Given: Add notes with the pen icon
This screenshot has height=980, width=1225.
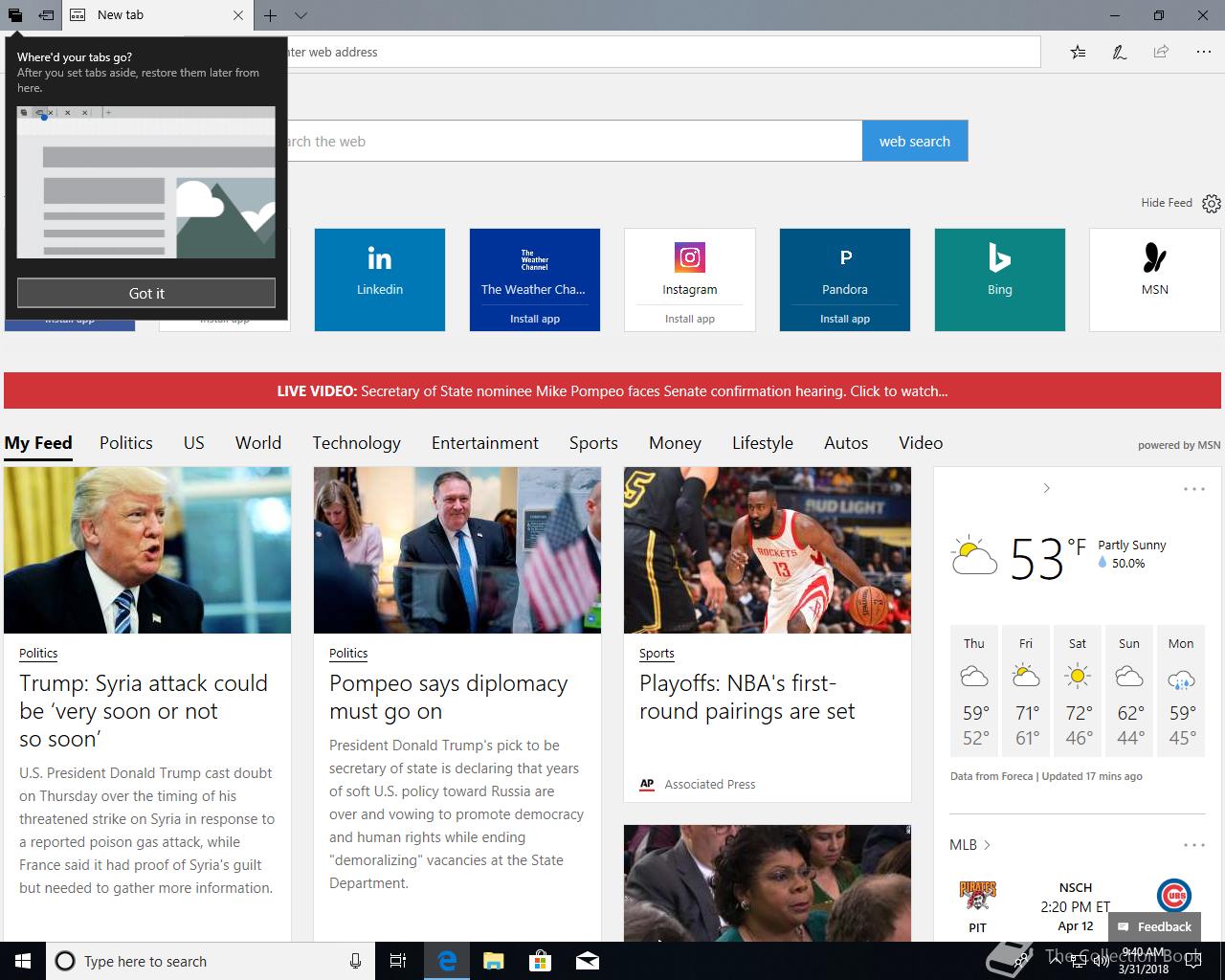Looking at the screenshot, I should (1119, 52).
